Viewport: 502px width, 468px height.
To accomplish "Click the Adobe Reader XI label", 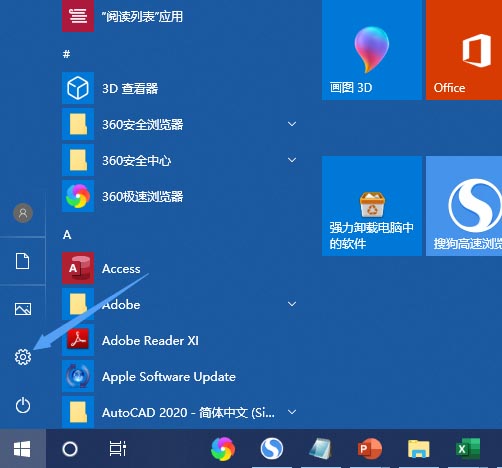I will click(150, 341).
